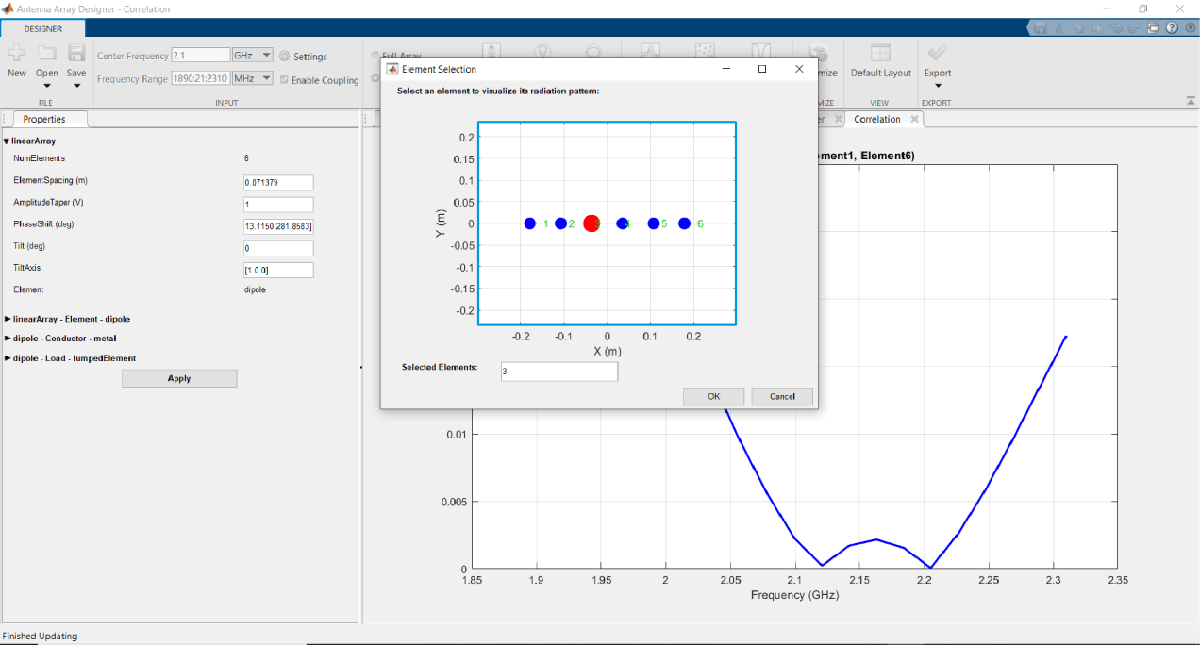Screen dimensions: 1200x645
Task: Switch to the Correlation tab
Action: coord(876,119)
